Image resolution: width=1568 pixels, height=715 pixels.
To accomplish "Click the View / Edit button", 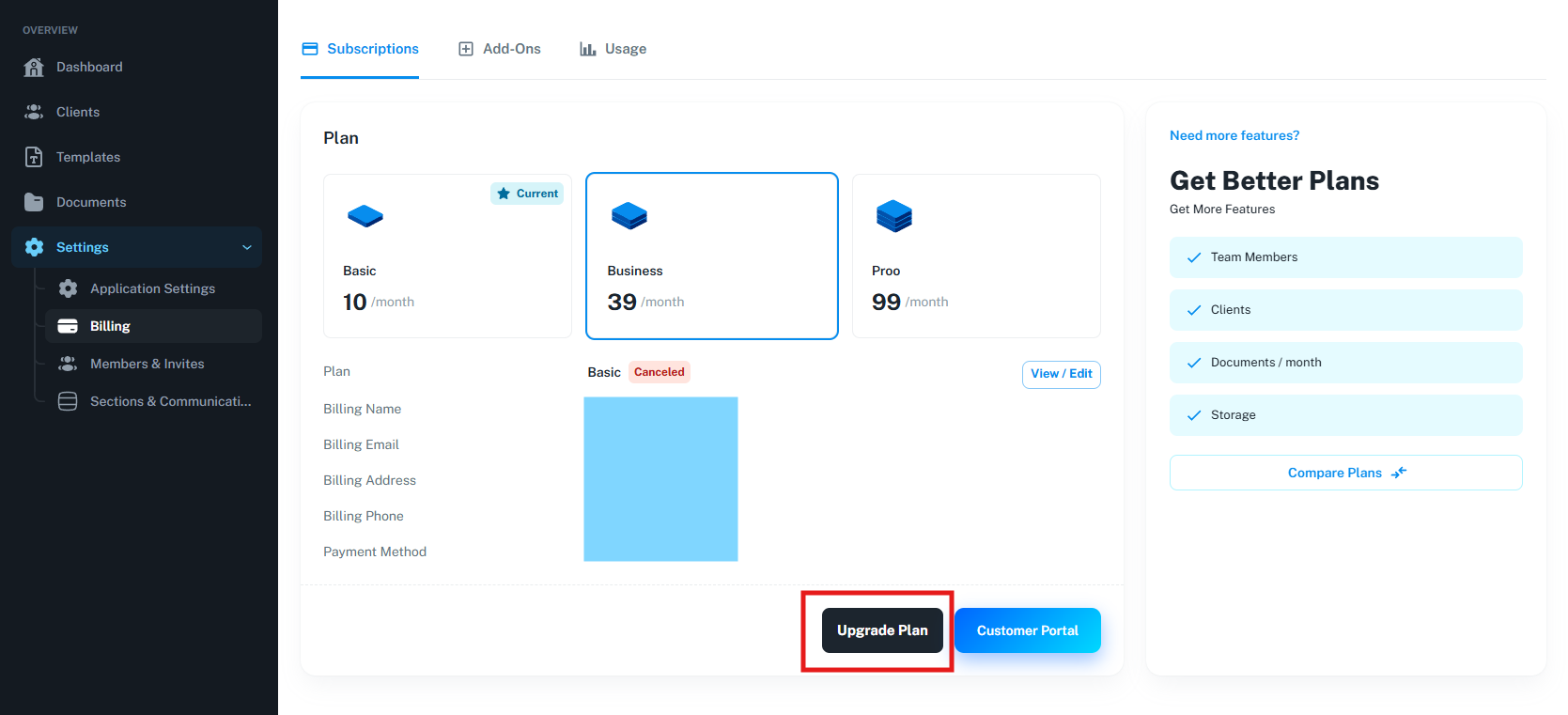I will tap(1061, 374).
